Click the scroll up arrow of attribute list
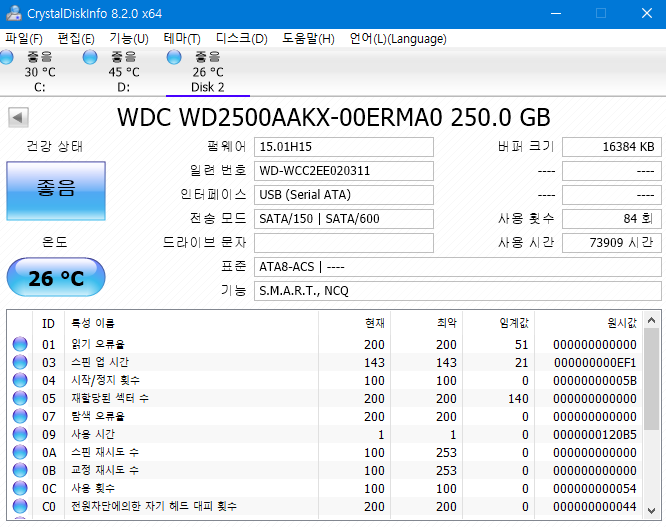This screenshot has width=666, height=527. [x=652, y=320]
